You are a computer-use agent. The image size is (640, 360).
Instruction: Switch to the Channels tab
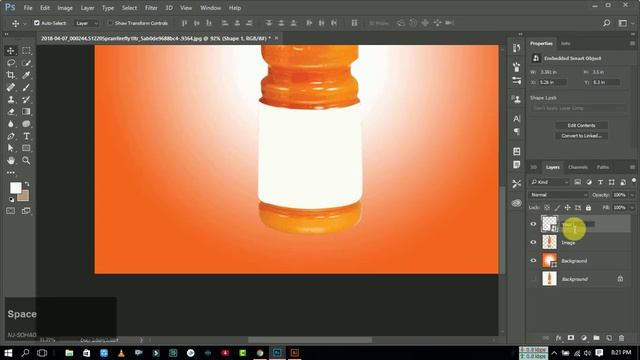[x=578, y=167]
